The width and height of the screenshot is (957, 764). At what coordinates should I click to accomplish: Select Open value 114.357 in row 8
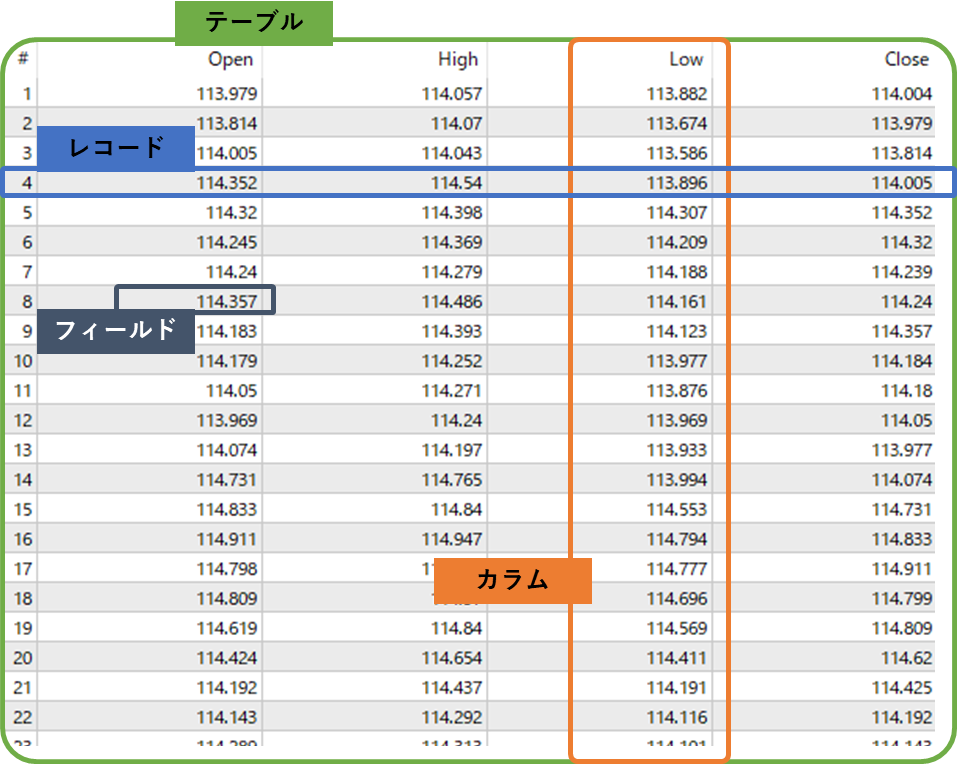(x=226, y=302)
